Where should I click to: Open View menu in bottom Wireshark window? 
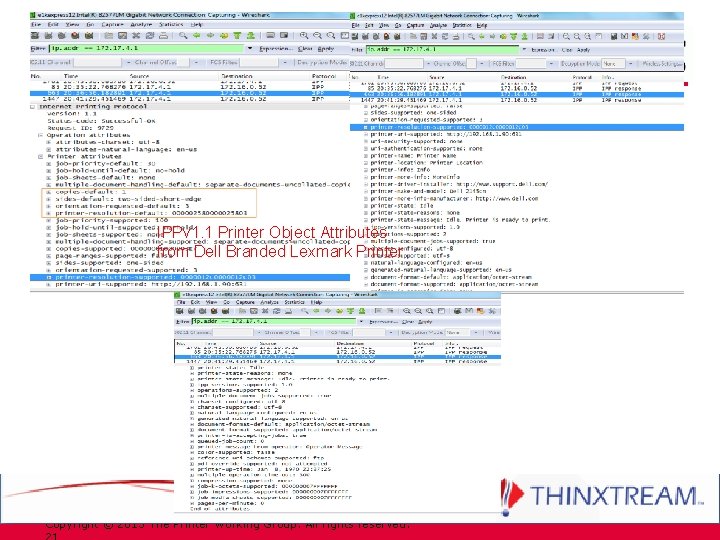[x=212, y=302]
